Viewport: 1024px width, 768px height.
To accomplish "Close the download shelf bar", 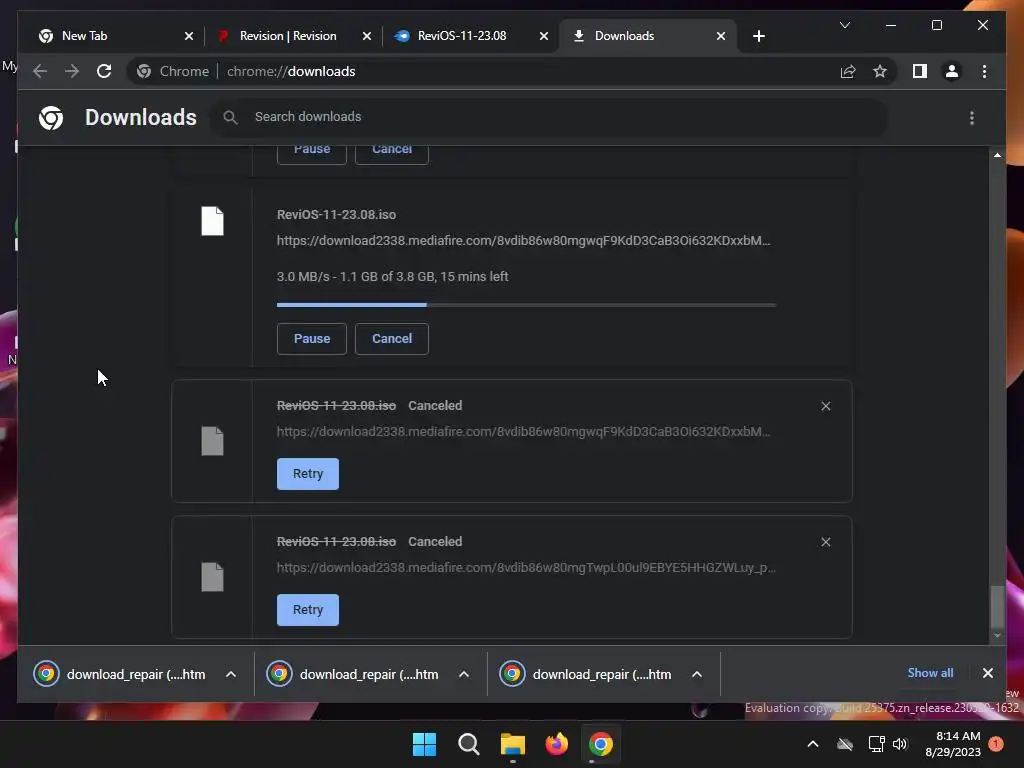I will pos(987,673).
